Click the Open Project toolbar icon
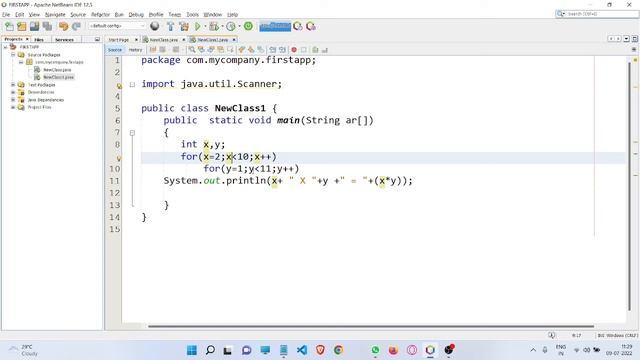The width and height of the screenshot is (640, 360). 34,27
